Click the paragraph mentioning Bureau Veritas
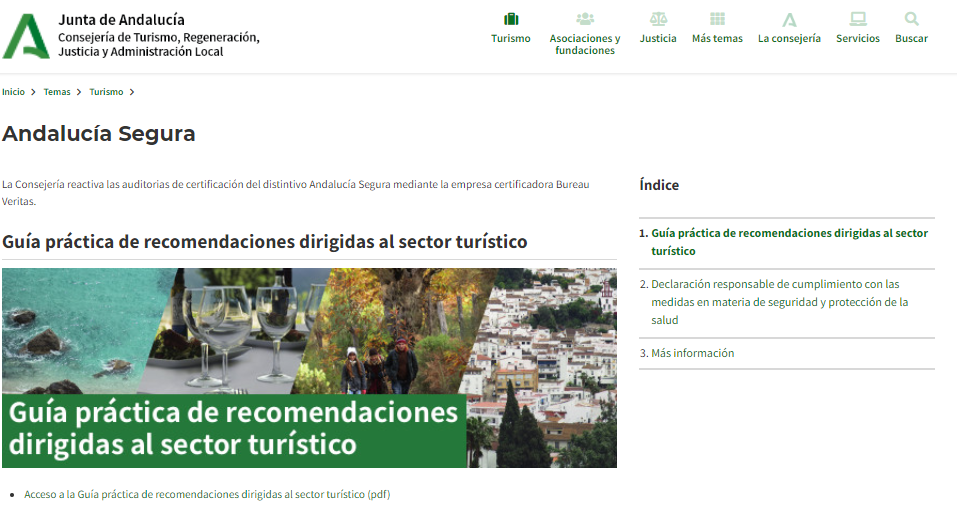Image resolution: width=957 pixels, height=525 pixels. pos(295,192)
